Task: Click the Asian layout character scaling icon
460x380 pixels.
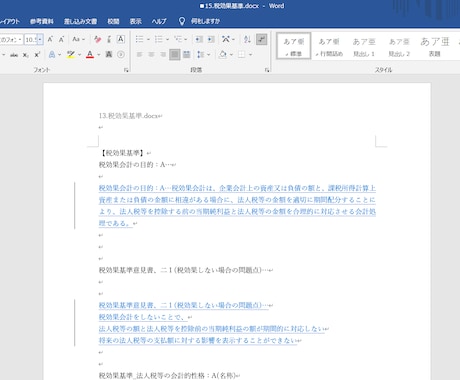Action: click(226, 39)
